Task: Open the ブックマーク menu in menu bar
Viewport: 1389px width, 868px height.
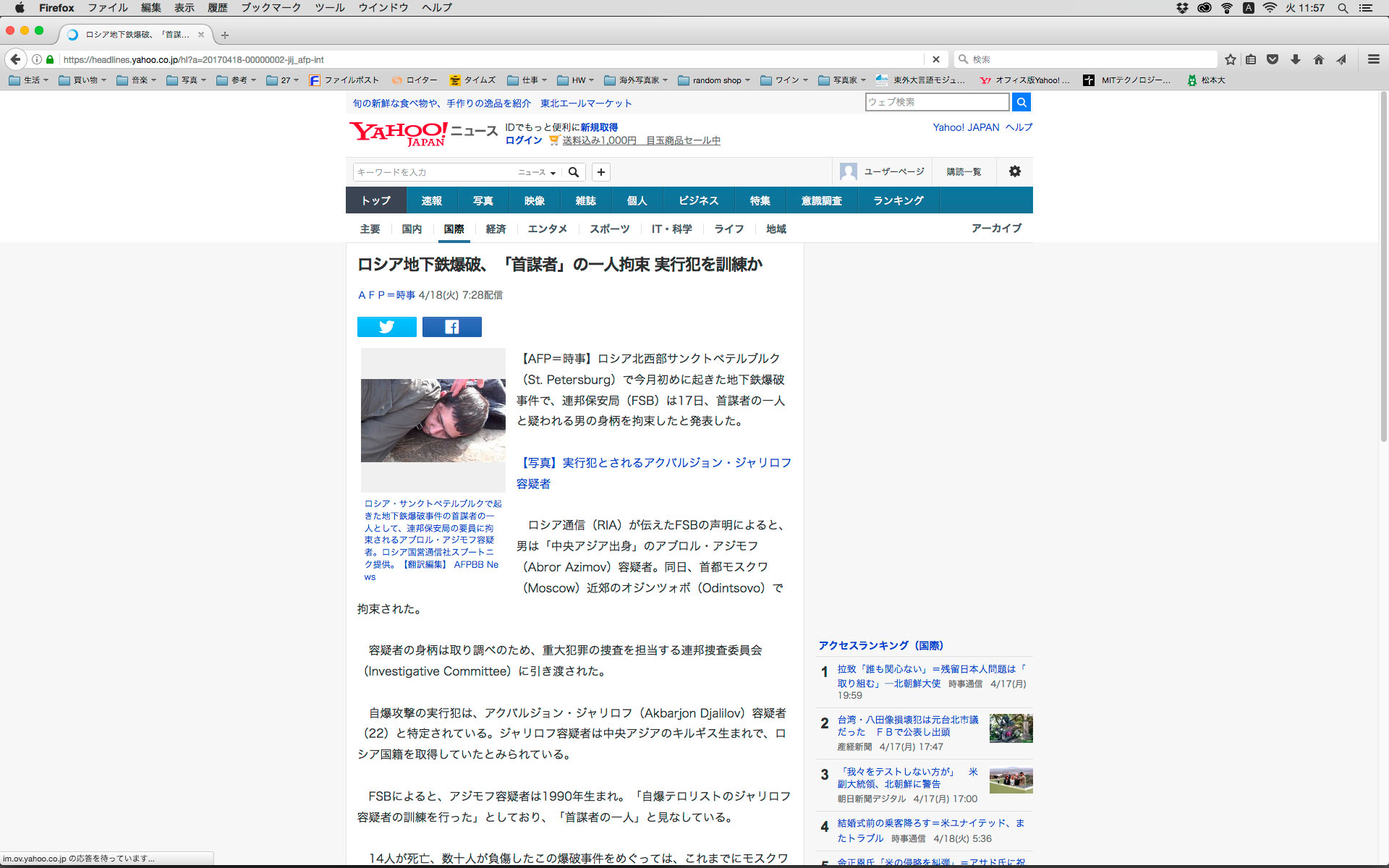Action: [x=271, y=8]
